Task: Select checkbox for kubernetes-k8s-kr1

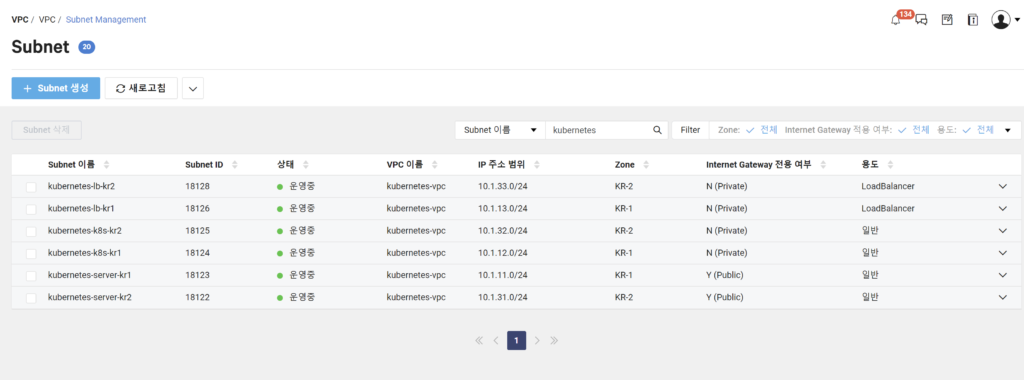Action: (31, 253)
